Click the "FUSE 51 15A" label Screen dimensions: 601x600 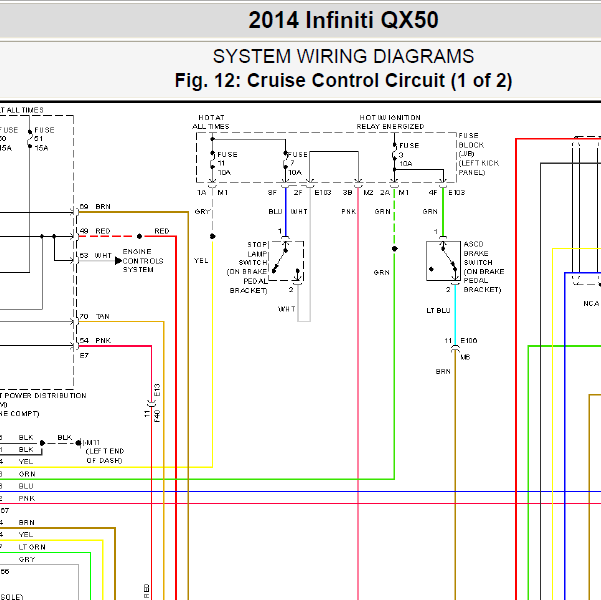44,139
